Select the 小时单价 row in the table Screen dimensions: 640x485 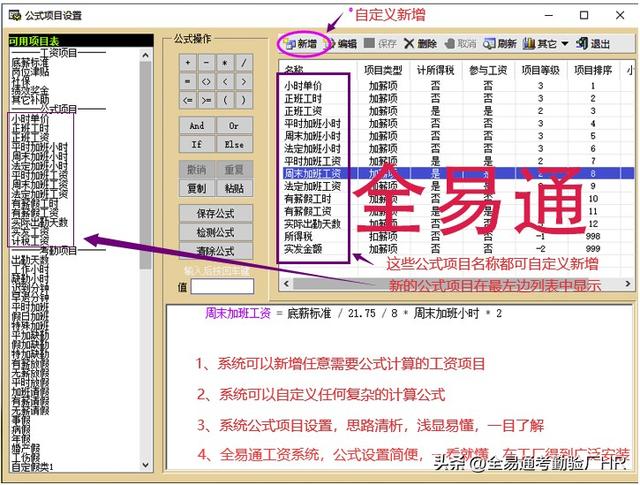click(x=457, y=86)
